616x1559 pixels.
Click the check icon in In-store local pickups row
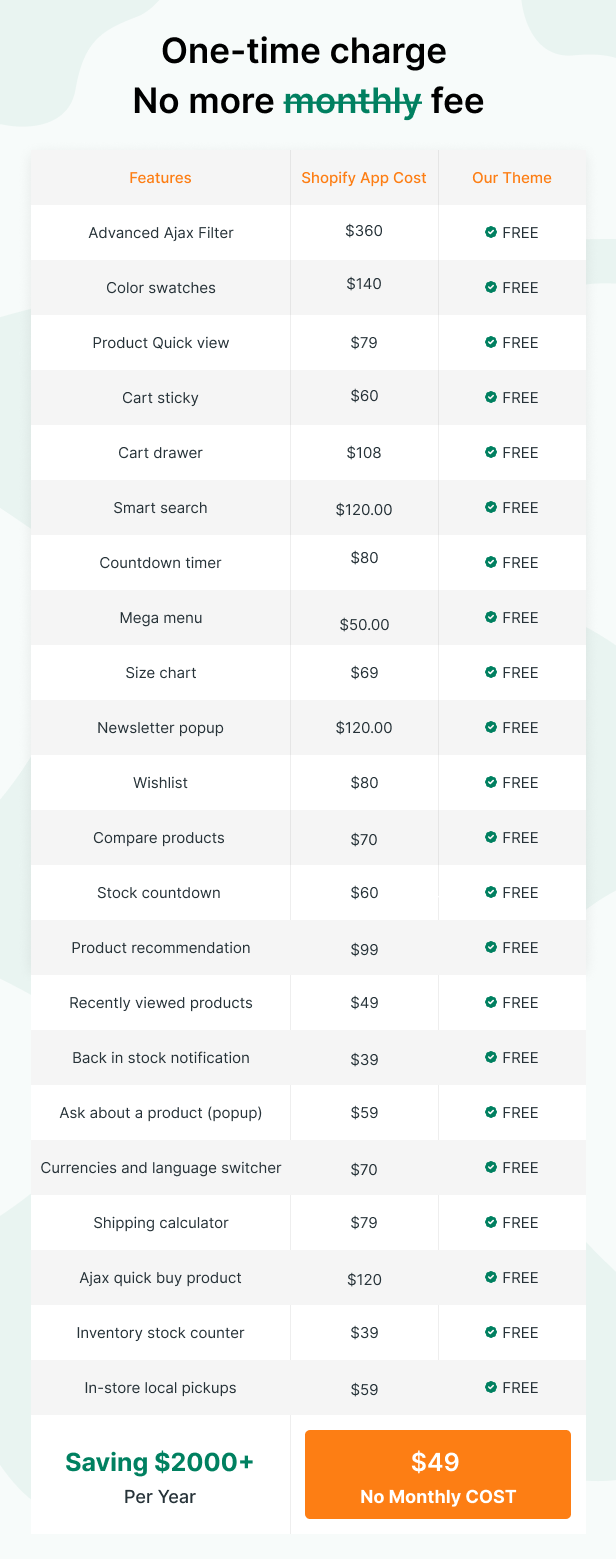click(x=491, y=1387)
